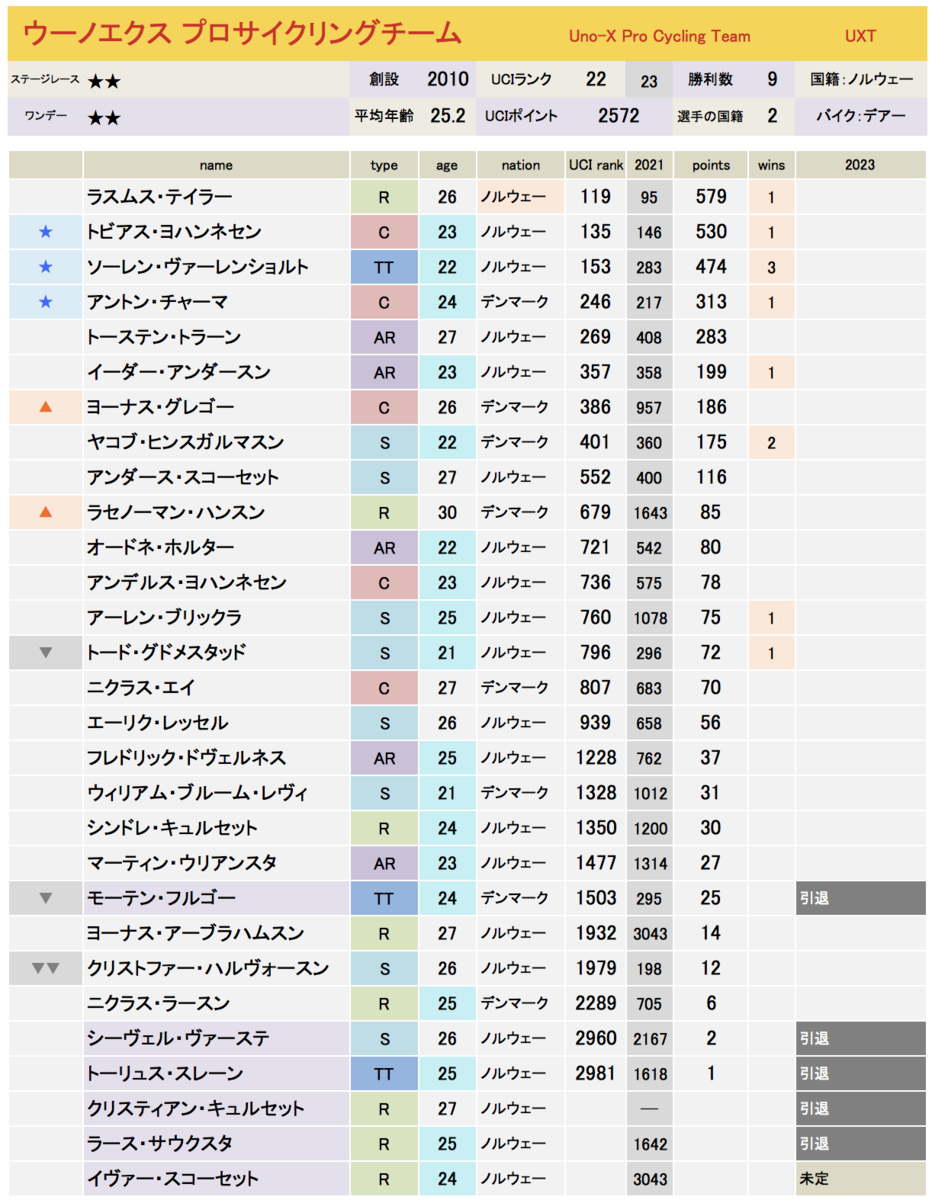932x1200 pixels.
Task: Click the rider name エーリク・レッセル
Action: (x=157, y=722)
